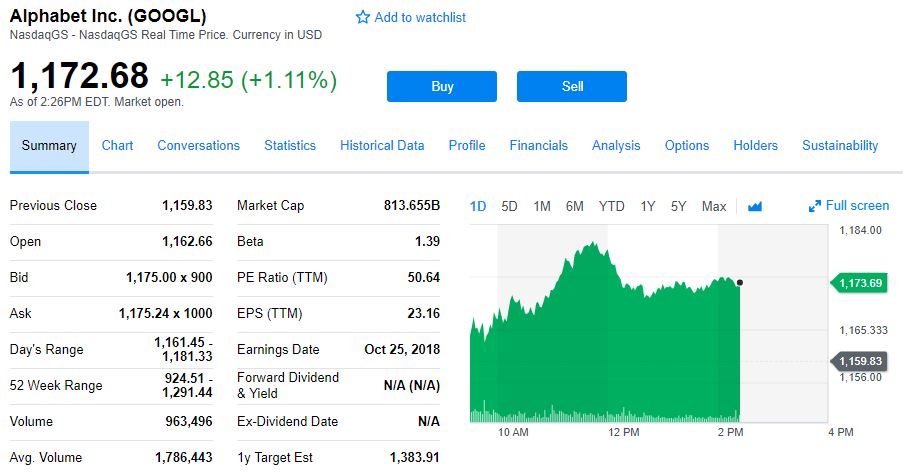The image size is (903, 472).
Task: Click the green 1,173.69 price label
Action: 860,283
